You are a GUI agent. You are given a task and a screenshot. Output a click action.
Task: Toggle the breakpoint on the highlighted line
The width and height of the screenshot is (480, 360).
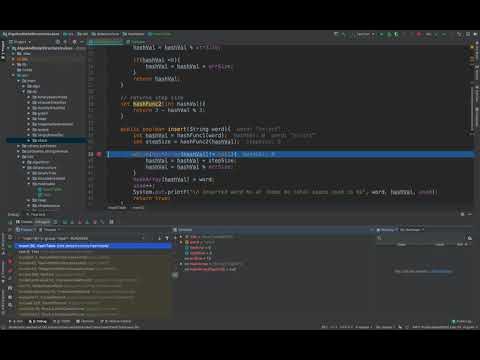point(99,154)
